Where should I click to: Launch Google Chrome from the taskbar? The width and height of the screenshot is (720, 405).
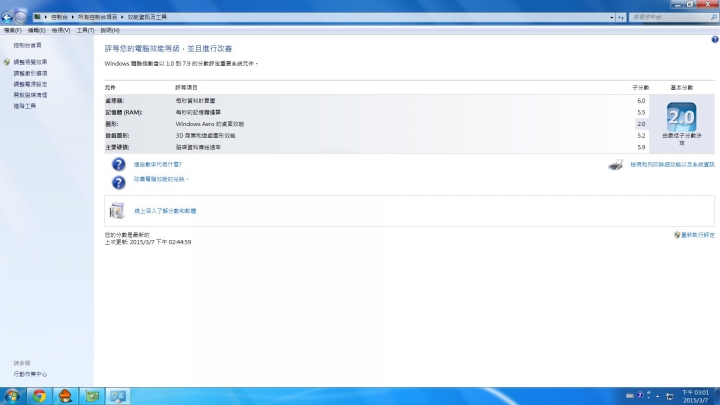39,396
